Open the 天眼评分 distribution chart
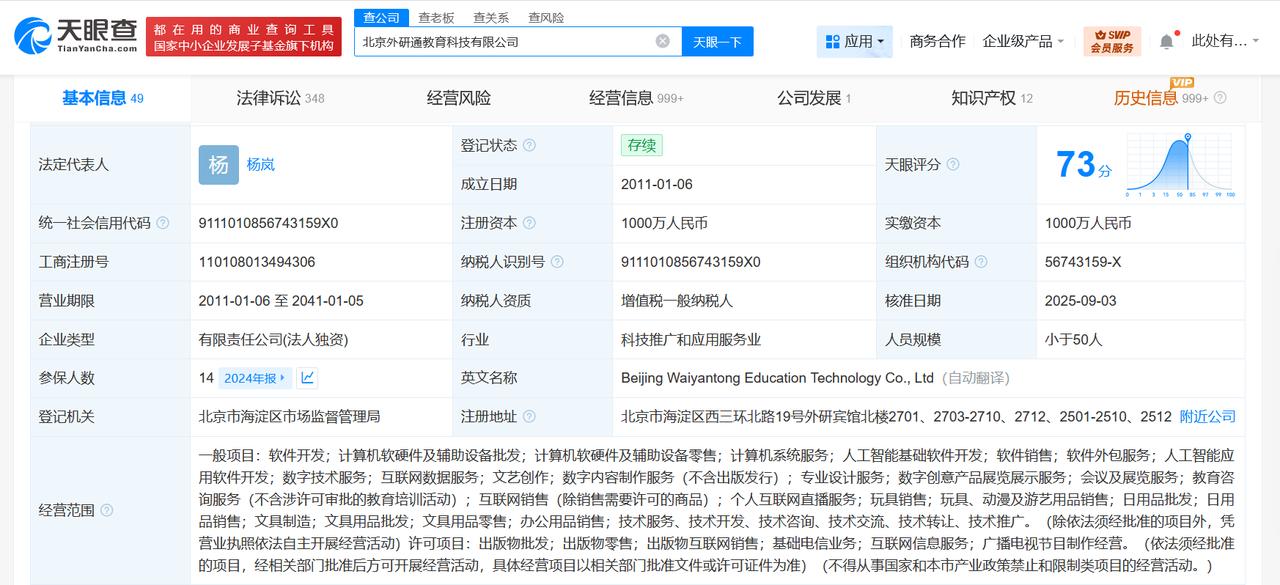 pos(1181,165)
